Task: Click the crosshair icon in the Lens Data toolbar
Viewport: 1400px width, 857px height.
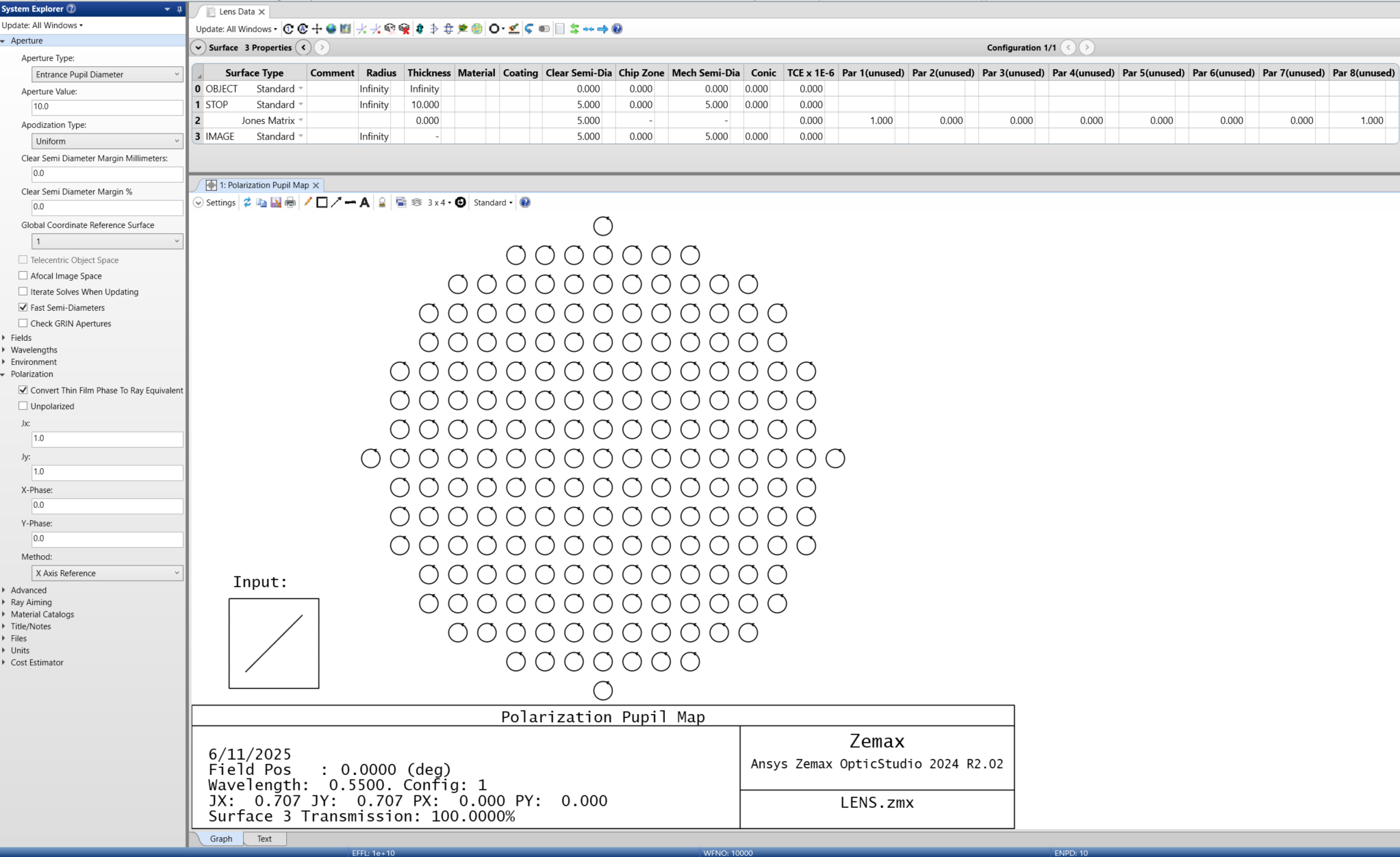Action: [x=317, y=29]
